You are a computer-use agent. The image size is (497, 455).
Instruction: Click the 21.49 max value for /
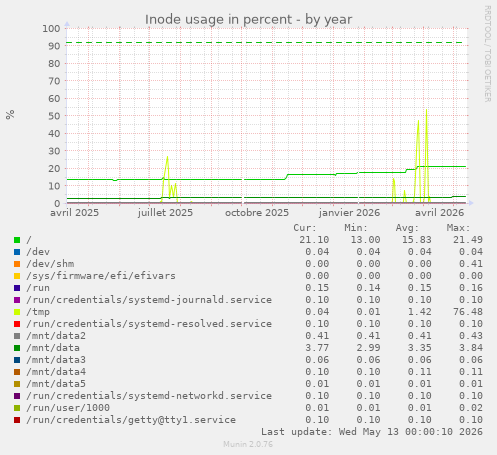pos(468,240)
